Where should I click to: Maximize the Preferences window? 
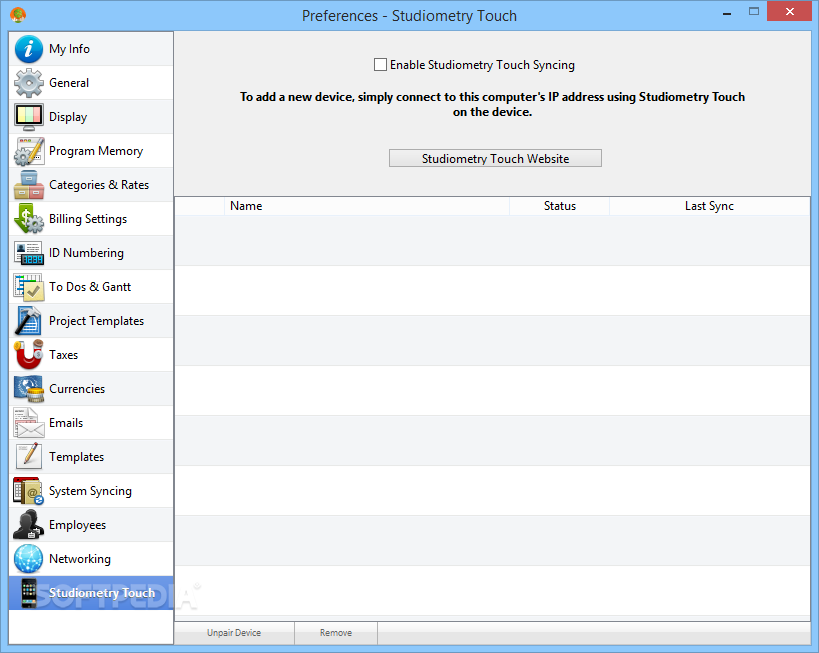754,12
